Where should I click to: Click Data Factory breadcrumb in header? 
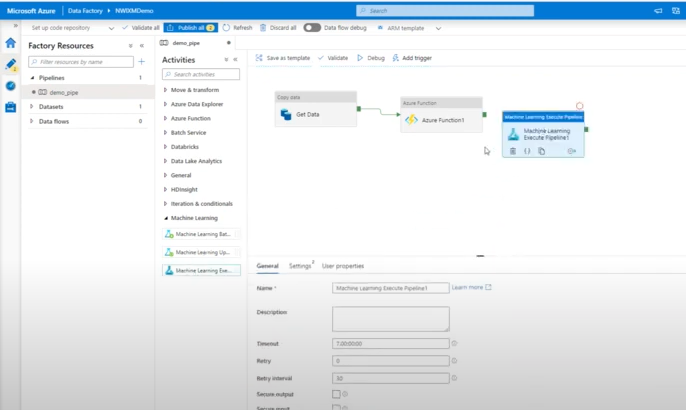85,11
